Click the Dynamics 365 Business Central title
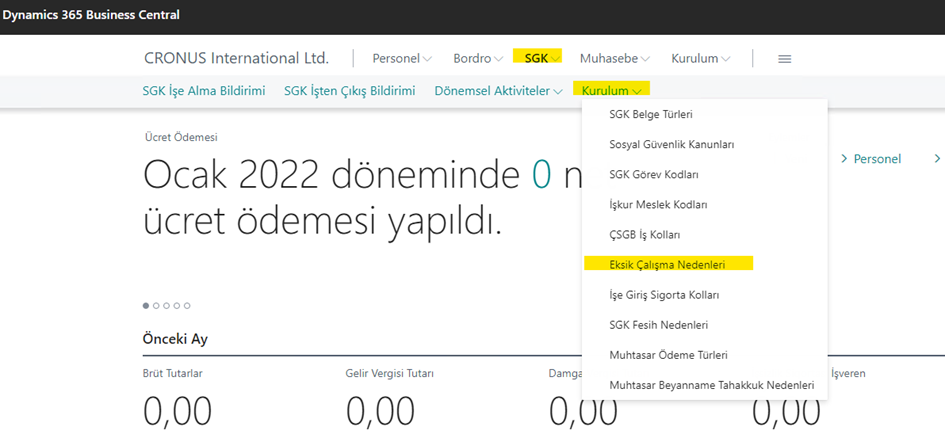The image size is (945, 438). [91, 15]
